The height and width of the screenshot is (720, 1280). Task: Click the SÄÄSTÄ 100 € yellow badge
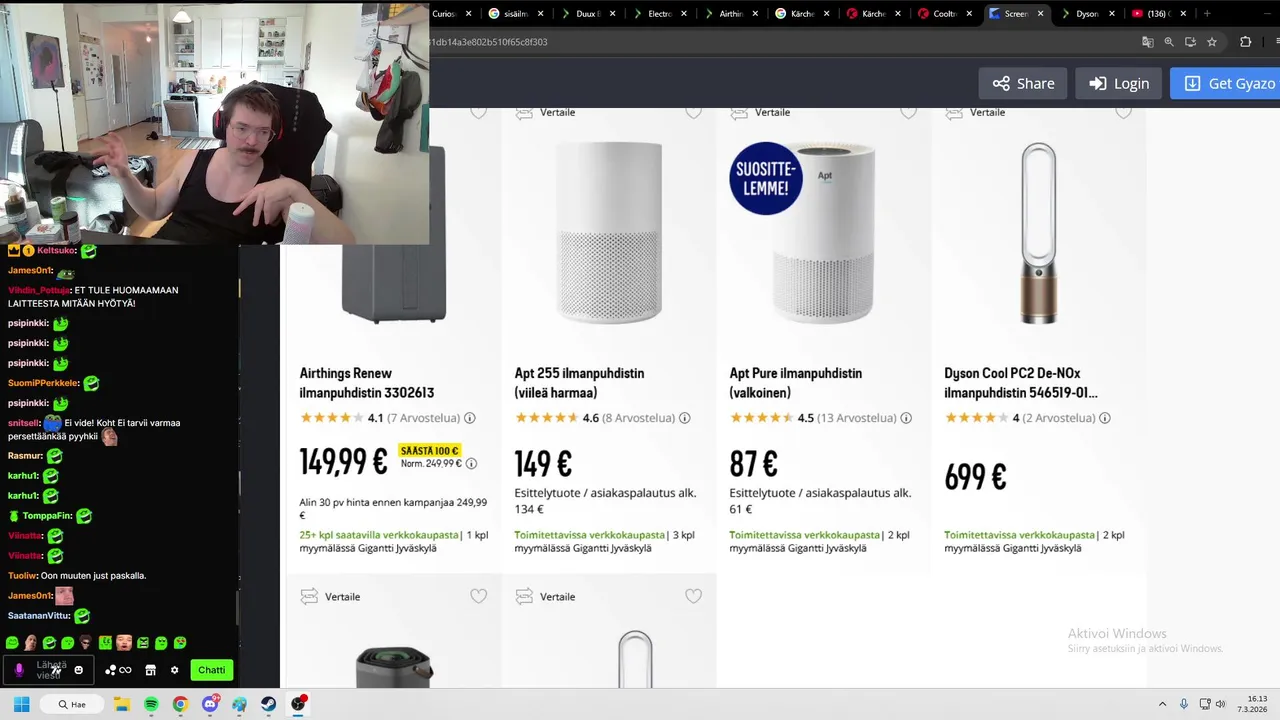click(429, 451)
